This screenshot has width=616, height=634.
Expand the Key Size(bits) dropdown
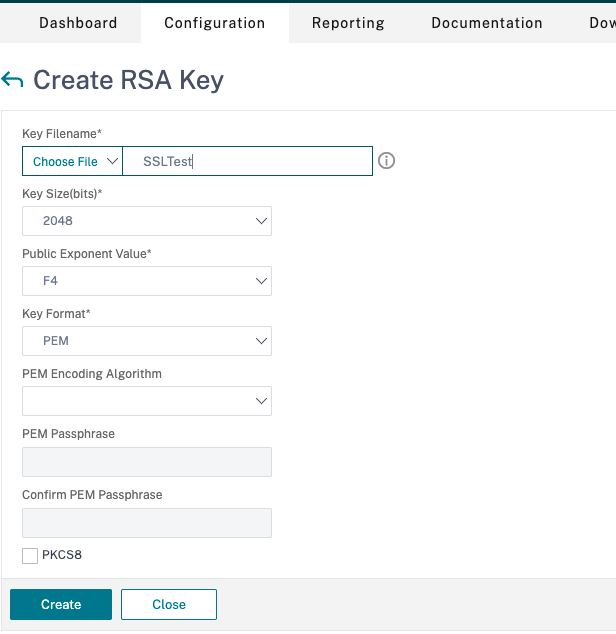(147, 221)
